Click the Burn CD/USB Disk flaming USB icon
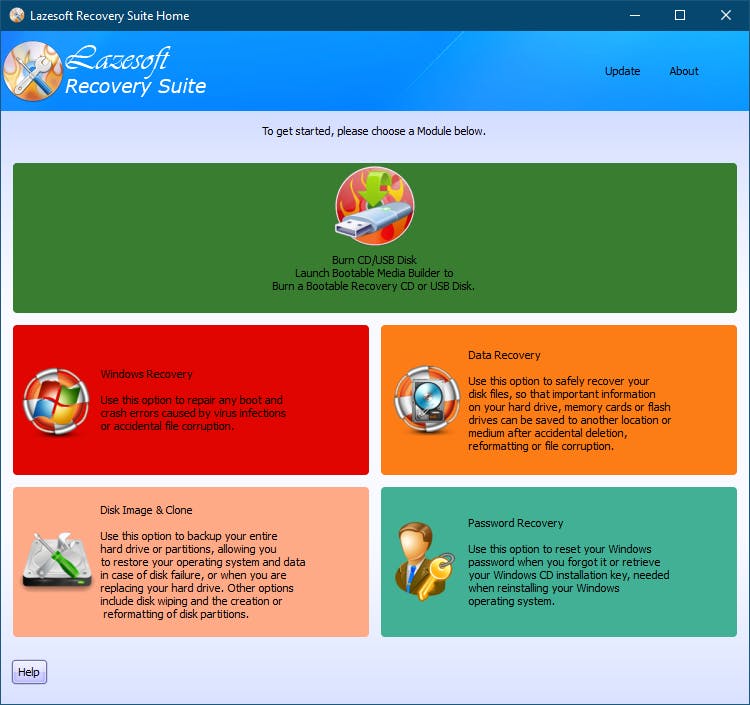 click(x=375, y=206)
